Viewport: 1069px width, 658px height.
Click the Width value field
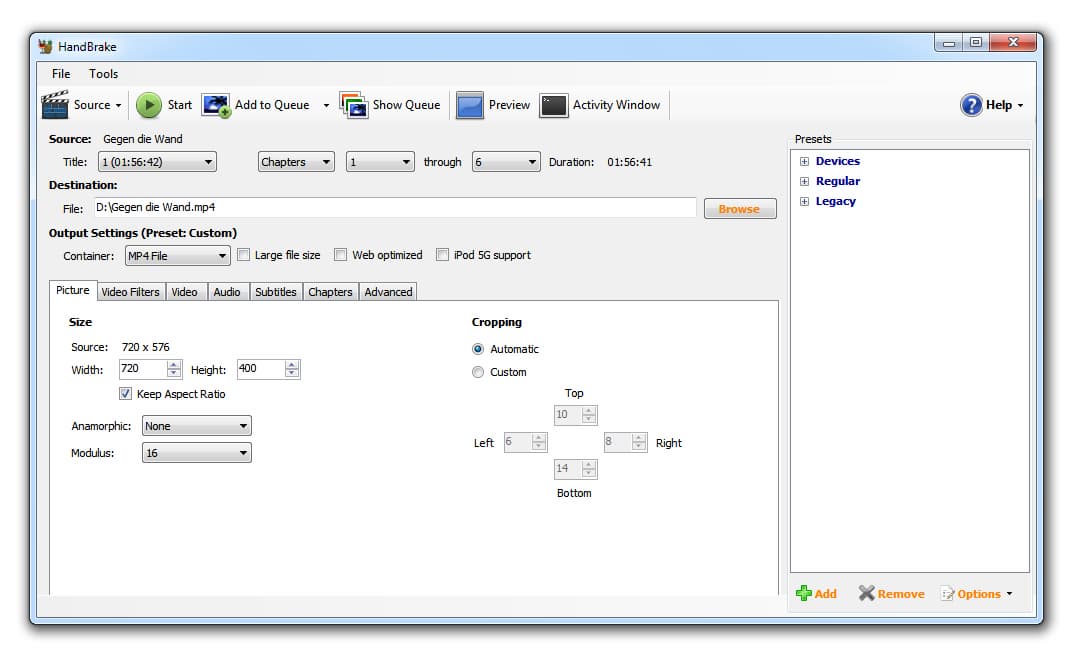(142, 369)
